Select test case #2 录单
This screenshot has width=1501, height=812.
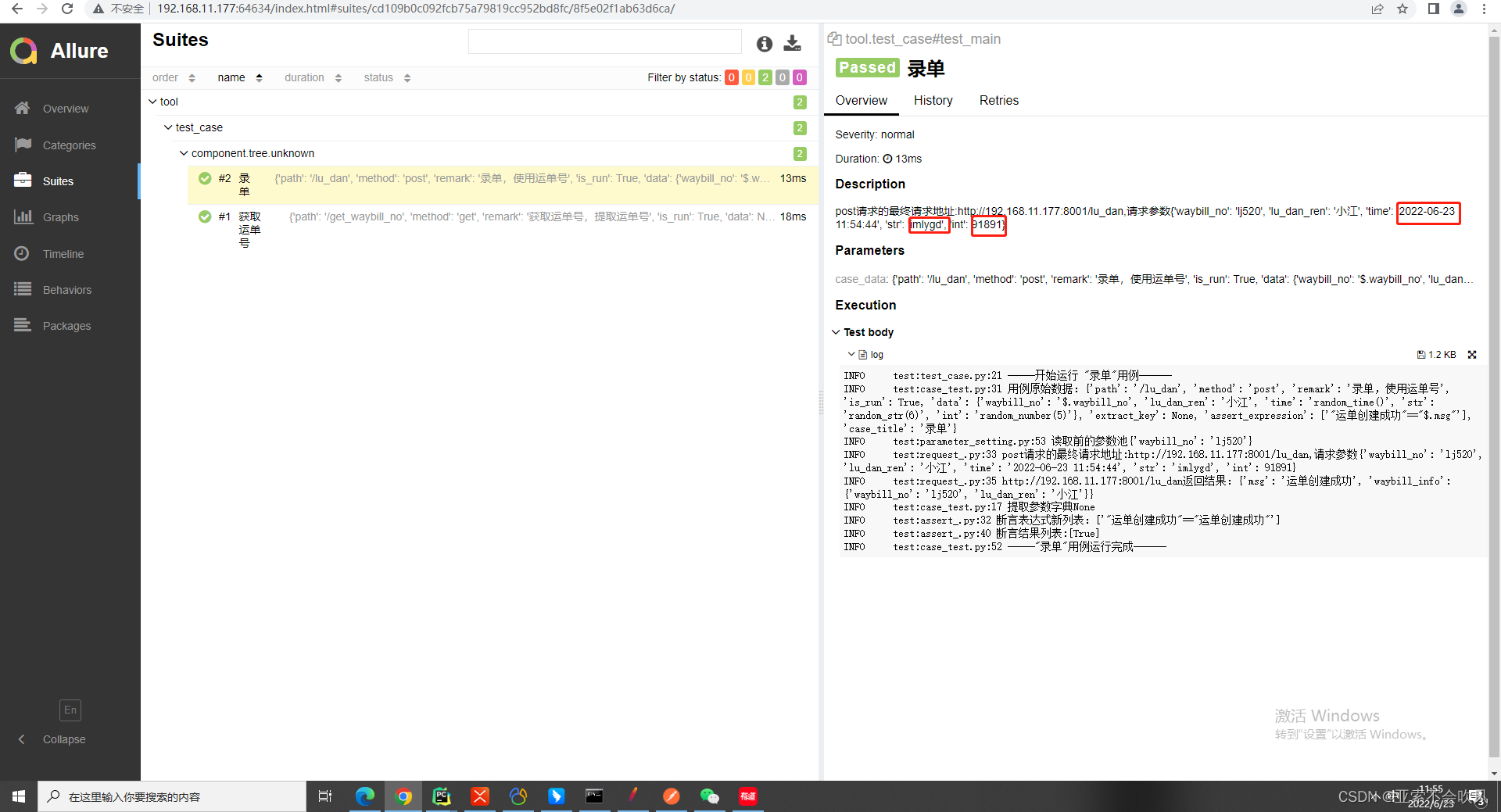pyautogui.click(x=503, y=185)
